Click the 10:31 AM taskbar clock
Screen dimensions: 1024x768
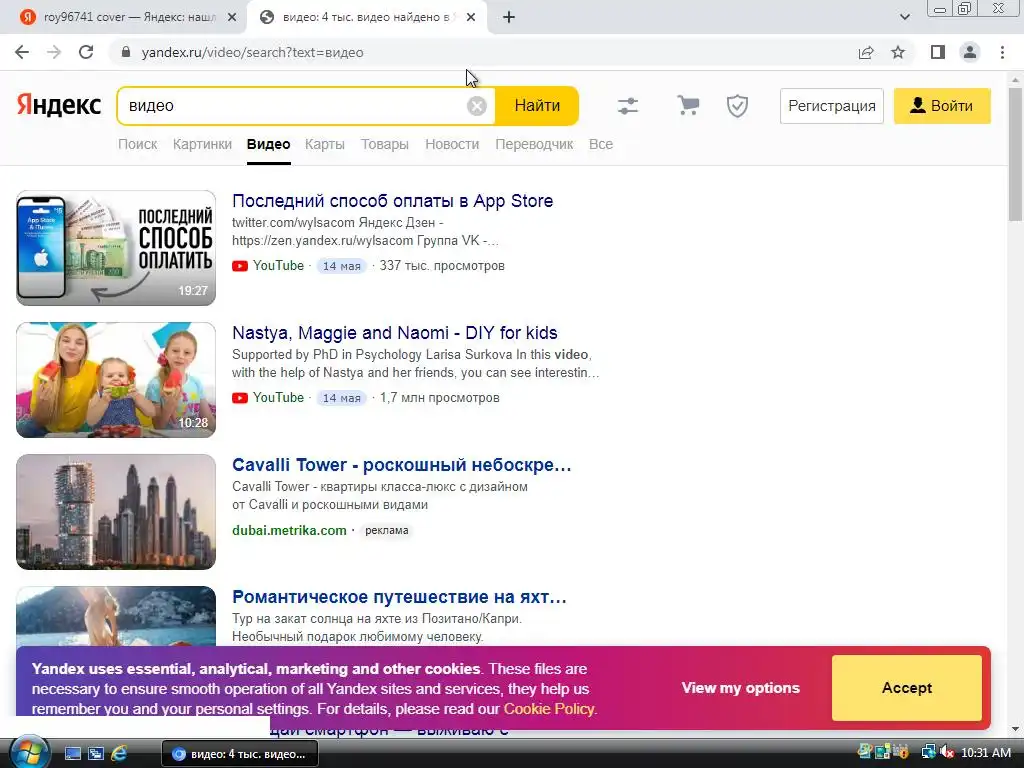point(985,753)
